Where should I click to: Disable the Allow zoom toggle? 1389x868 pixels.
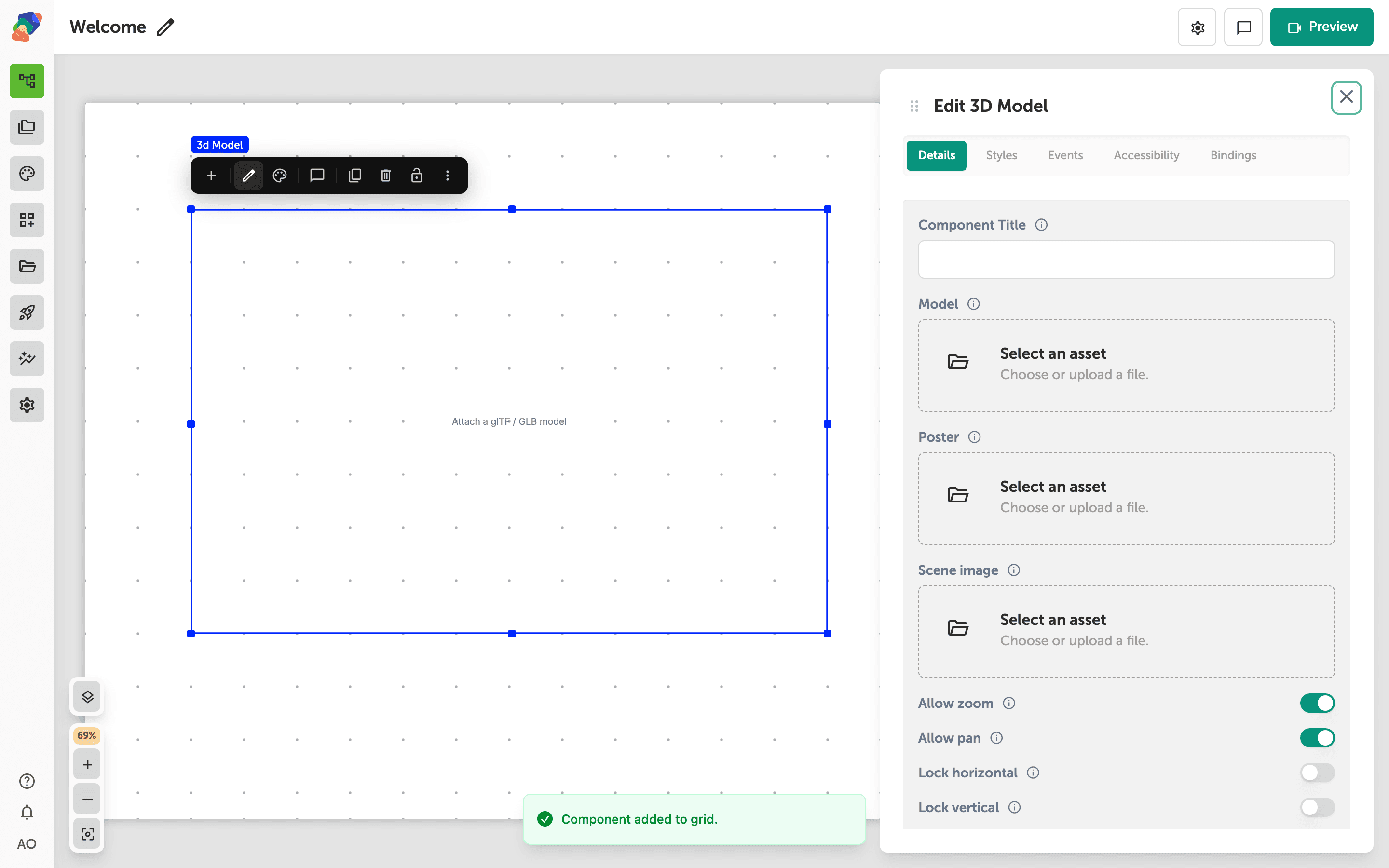point(1317,703)
